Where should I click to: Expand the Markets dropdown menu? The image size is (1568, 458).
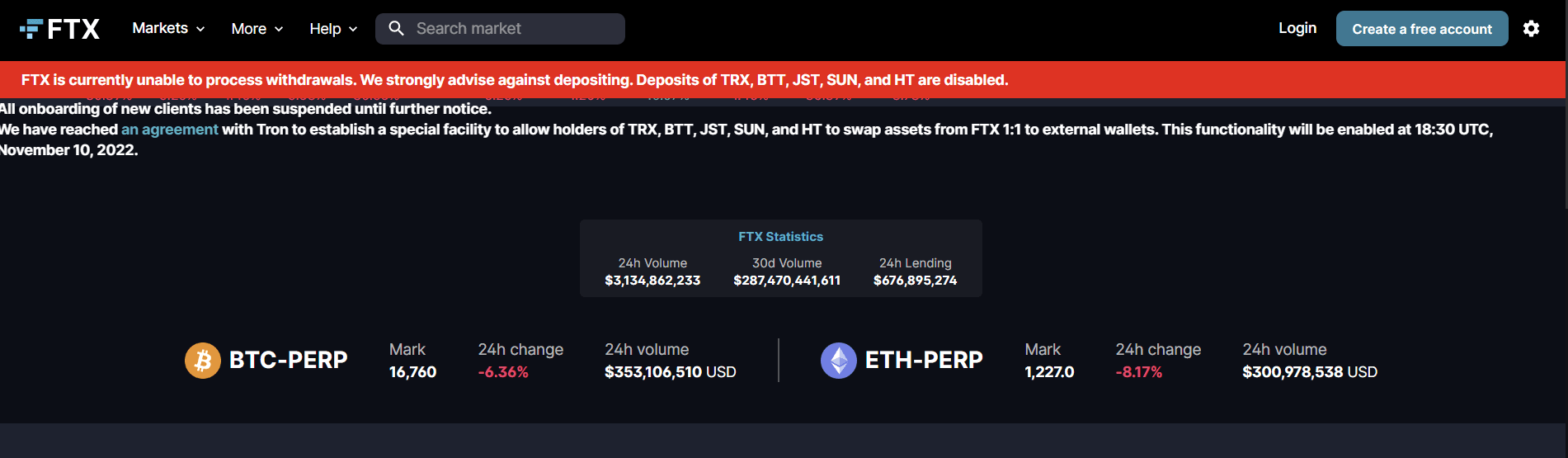(168, 29)
